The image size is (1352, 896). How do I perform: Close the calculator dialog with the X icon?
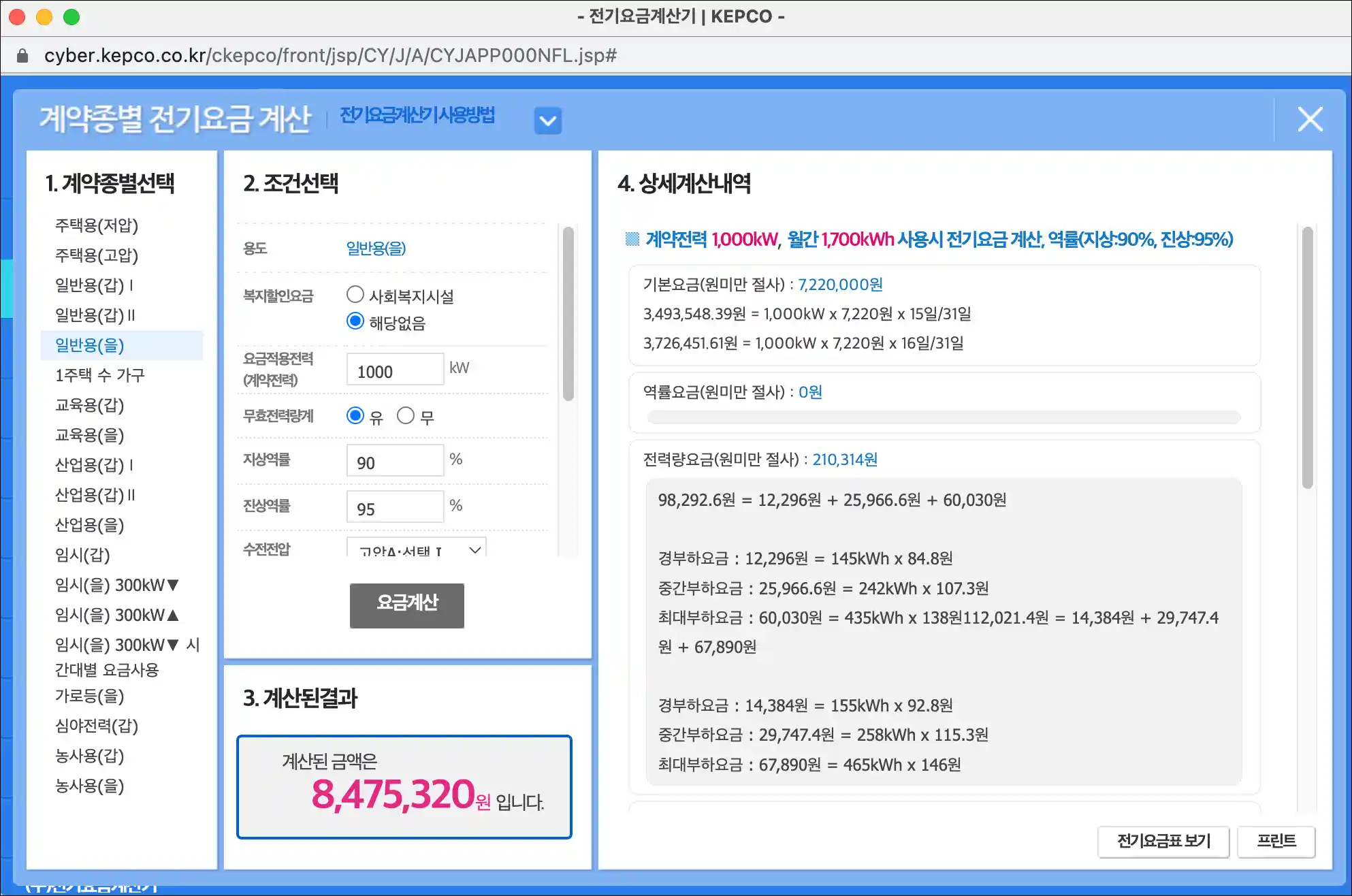point(1310,120)
